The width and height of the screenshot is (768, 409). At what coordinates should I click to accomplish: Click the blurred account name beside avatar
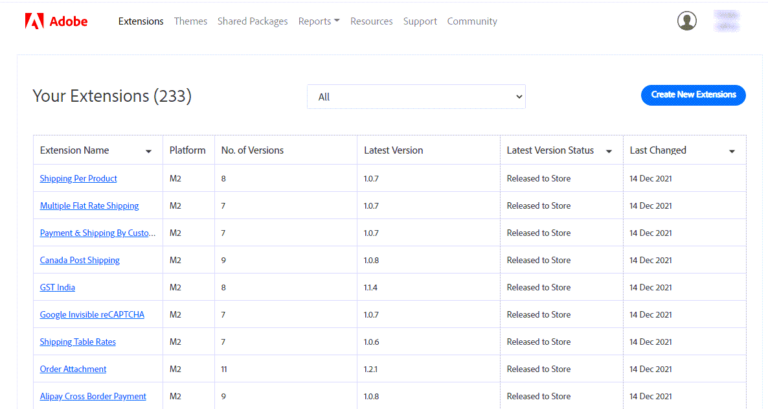point(726,21)
